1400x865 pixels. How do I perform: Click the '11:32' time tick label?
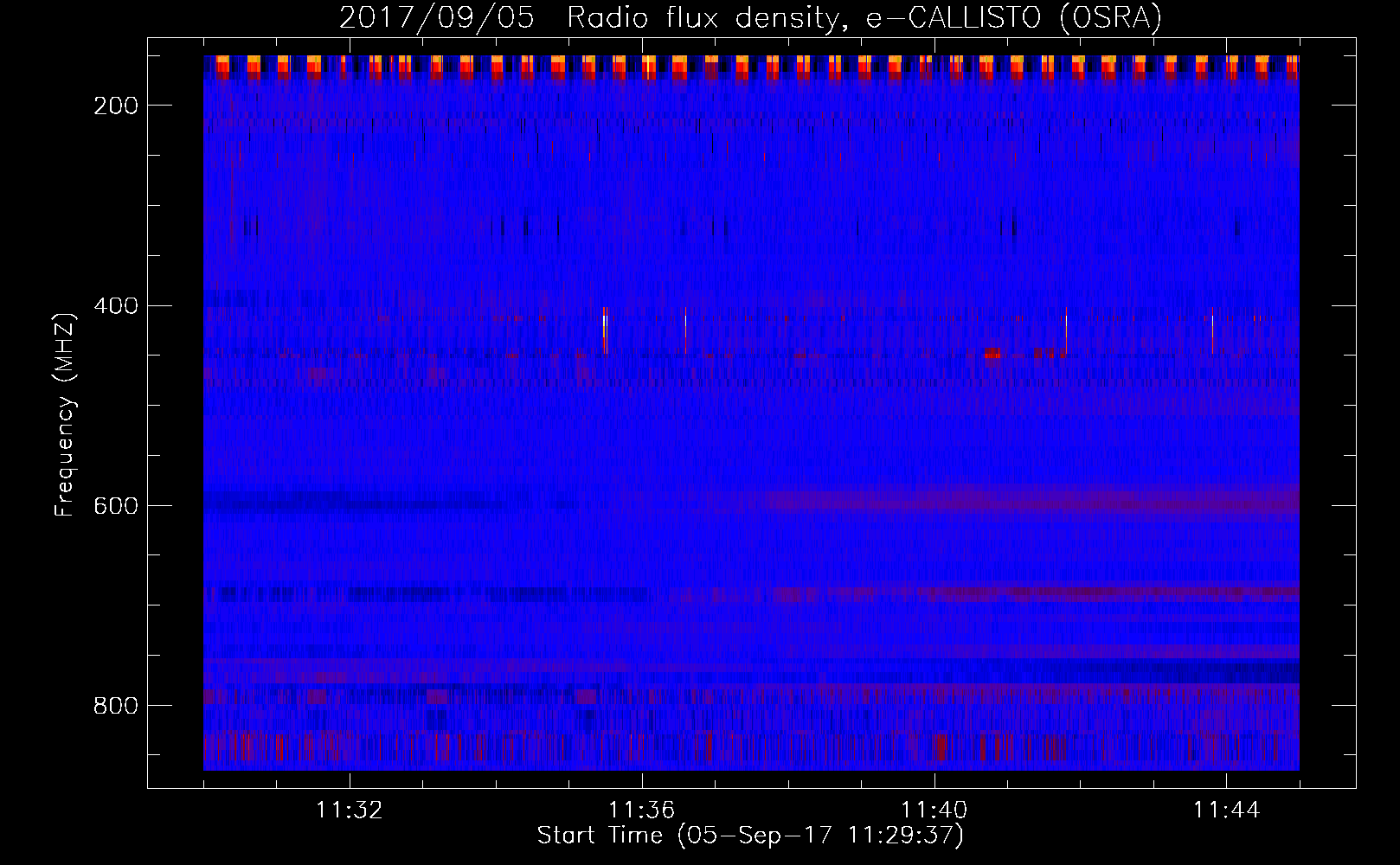click(350, 811)
